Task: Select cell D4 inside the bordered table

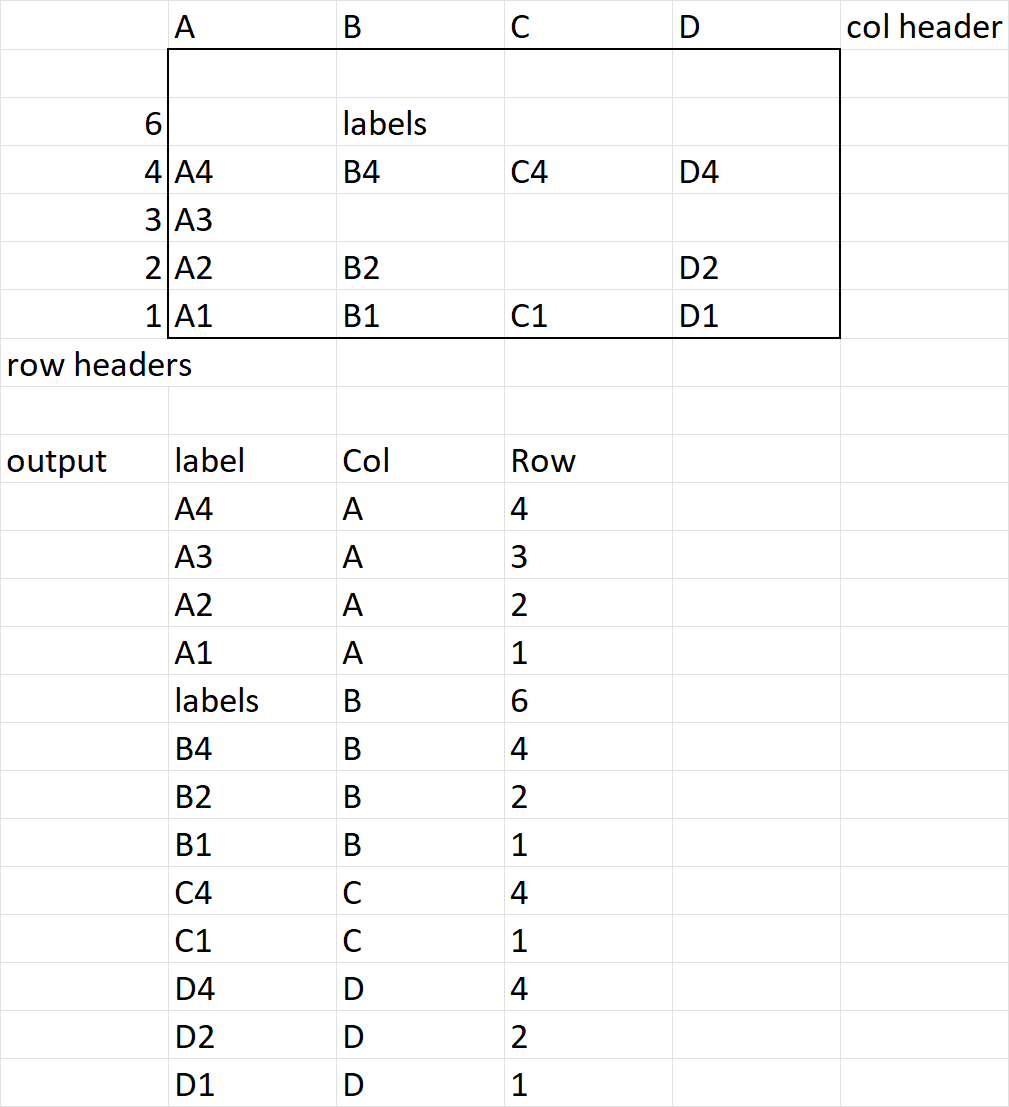Action: (x=698, y=172)
